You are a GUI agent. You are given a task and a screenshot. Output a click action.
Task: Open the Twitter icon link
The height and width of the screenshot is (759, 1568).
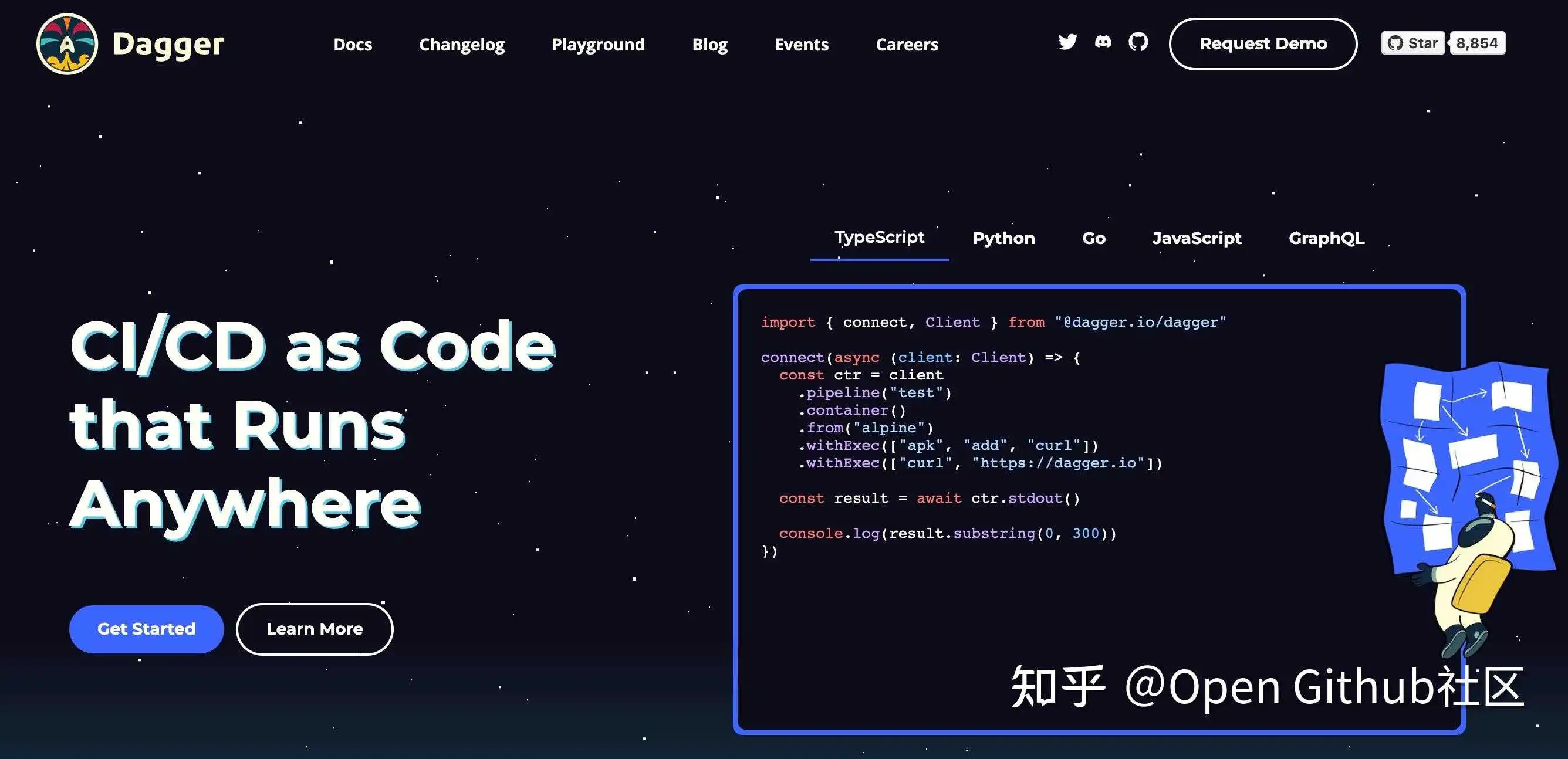pos(1067,42)
